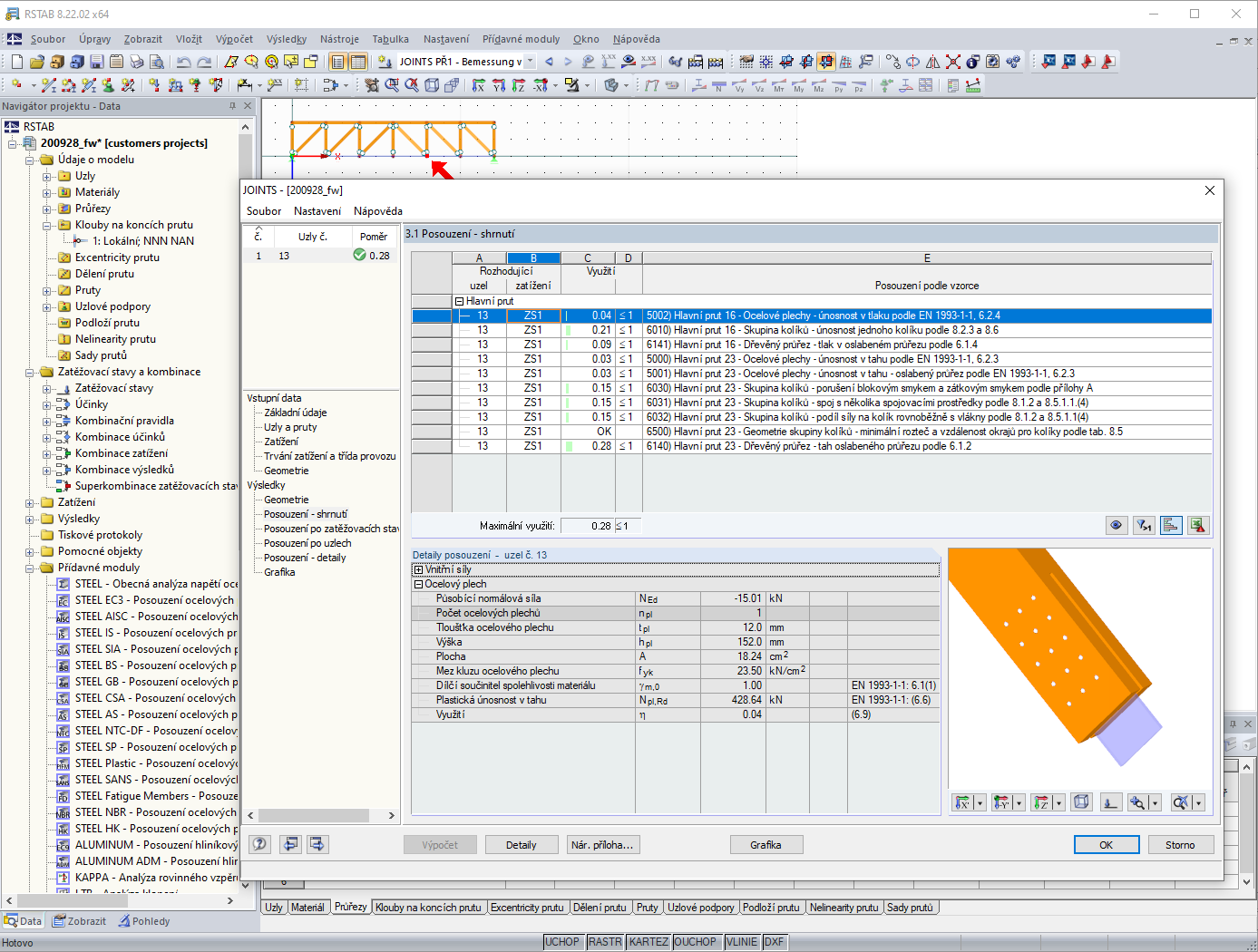Click the view in Z' direction icon

click(1041, 802)
